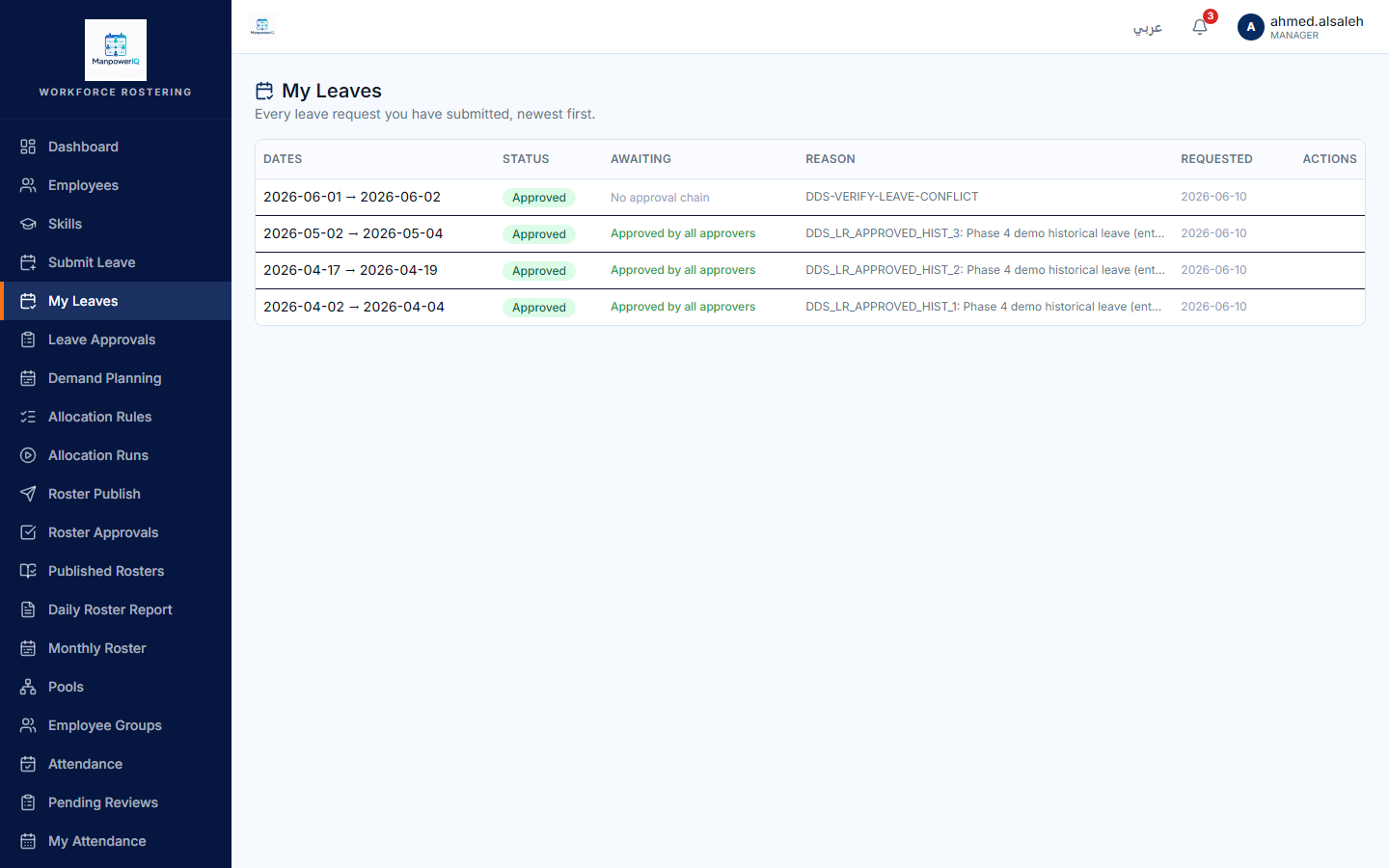Open ahmed.alsaleh user account menu
Screen dimensions: 1389x868
point(1300,27)
